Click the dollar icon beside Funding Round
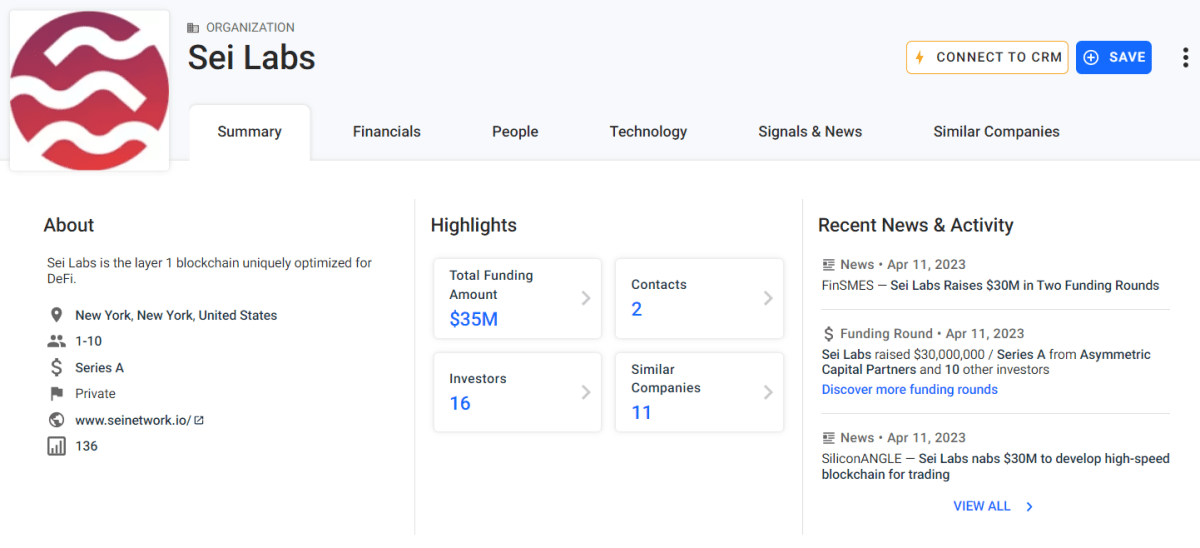The width and height of the screenshot is (1200, 548). [x=828, y=334]
